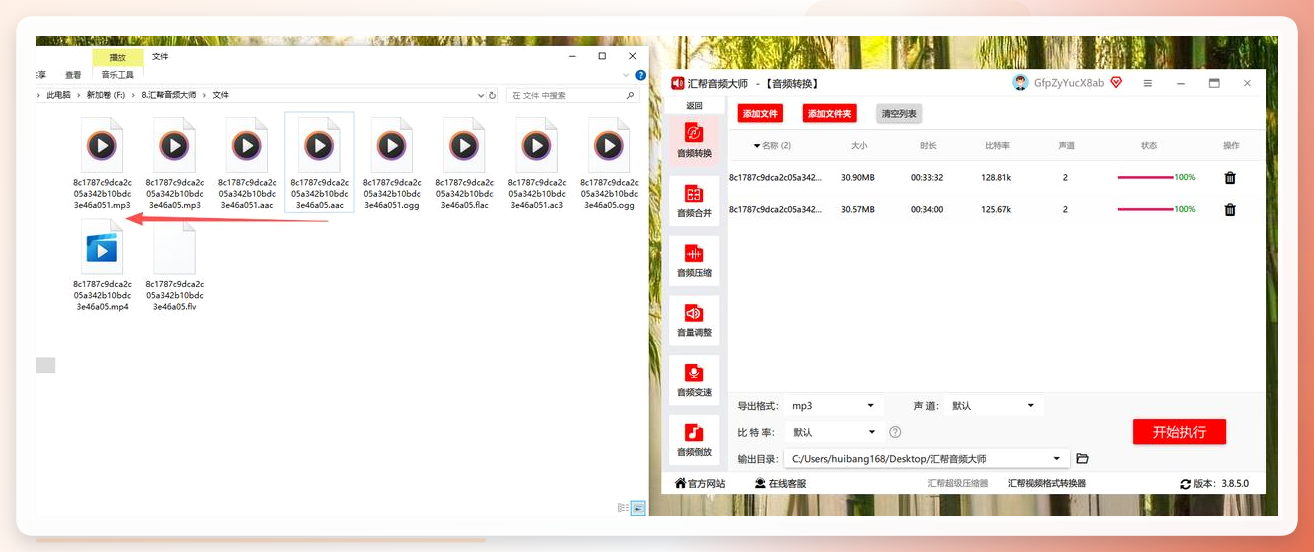Click the help question mark beside 比特率
The height and width of the screenshot is (552, 1314).
[x=895, y=432]
